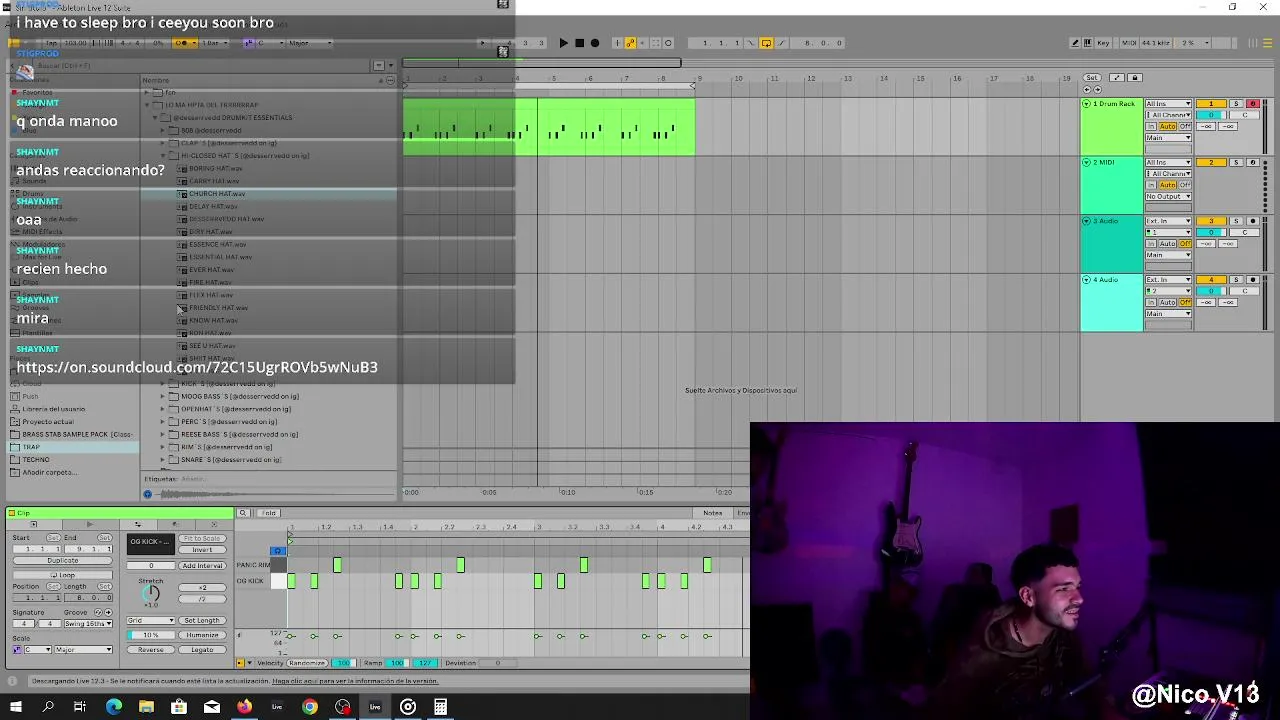Screen dimensions: 1280x720
Task: Start playback with the transport Play button
Action: point(564,43)
